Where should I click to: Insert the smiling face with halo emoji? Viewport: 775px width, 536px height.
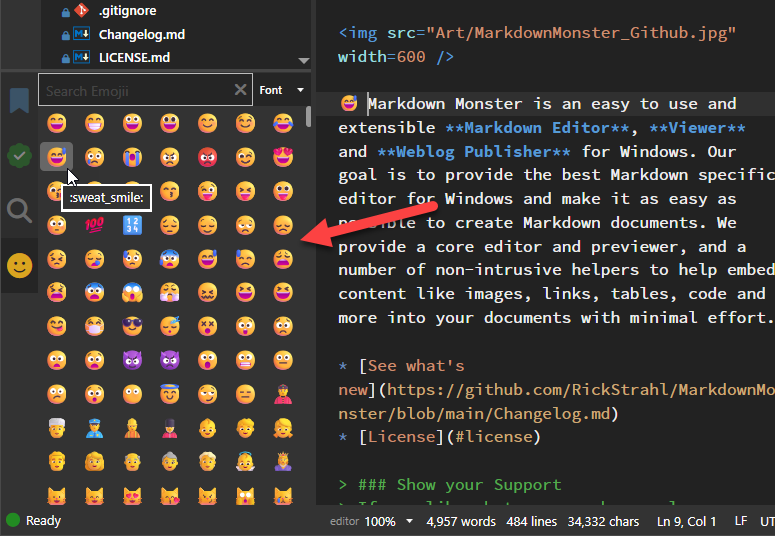point(170,394)
